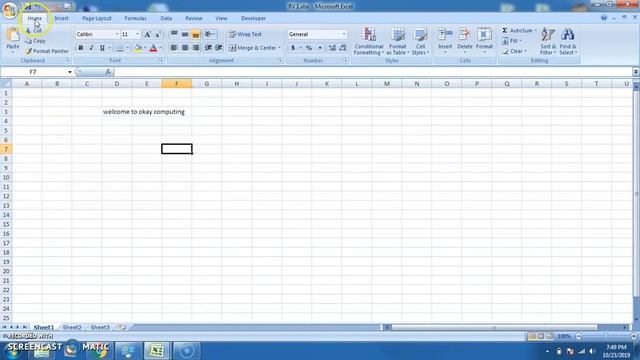This screenshot has width=640, height=360.
Task: Open Find & Select menu
Action: click(568, 41)
